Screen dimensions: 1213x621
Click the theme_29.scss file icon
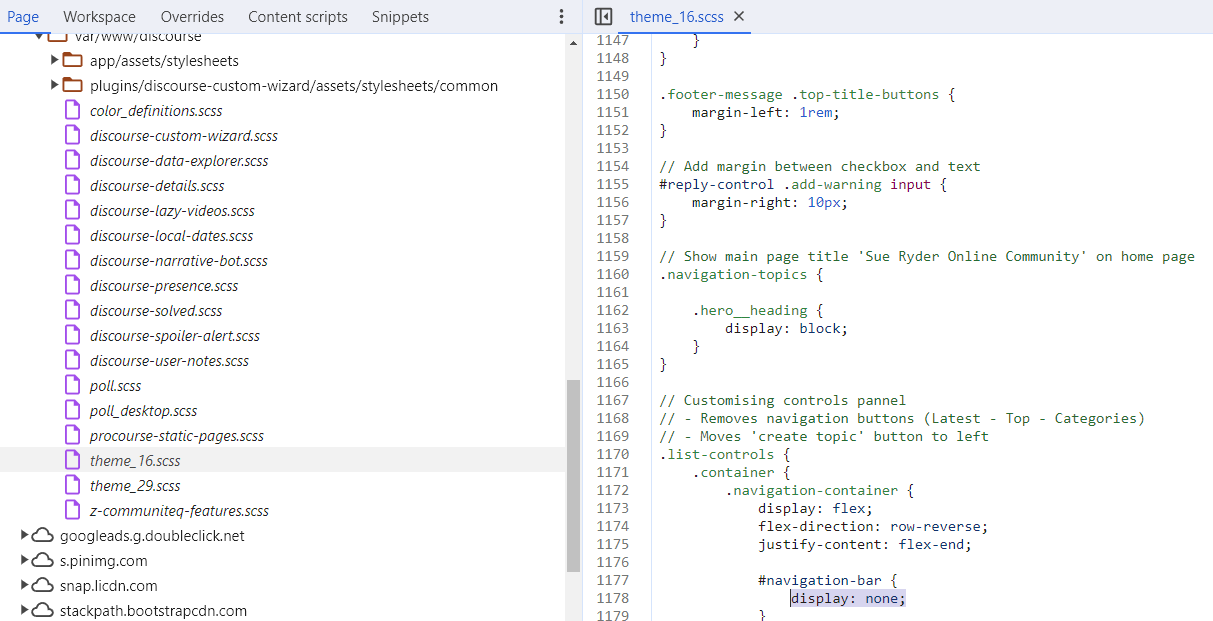click(71, 485)
